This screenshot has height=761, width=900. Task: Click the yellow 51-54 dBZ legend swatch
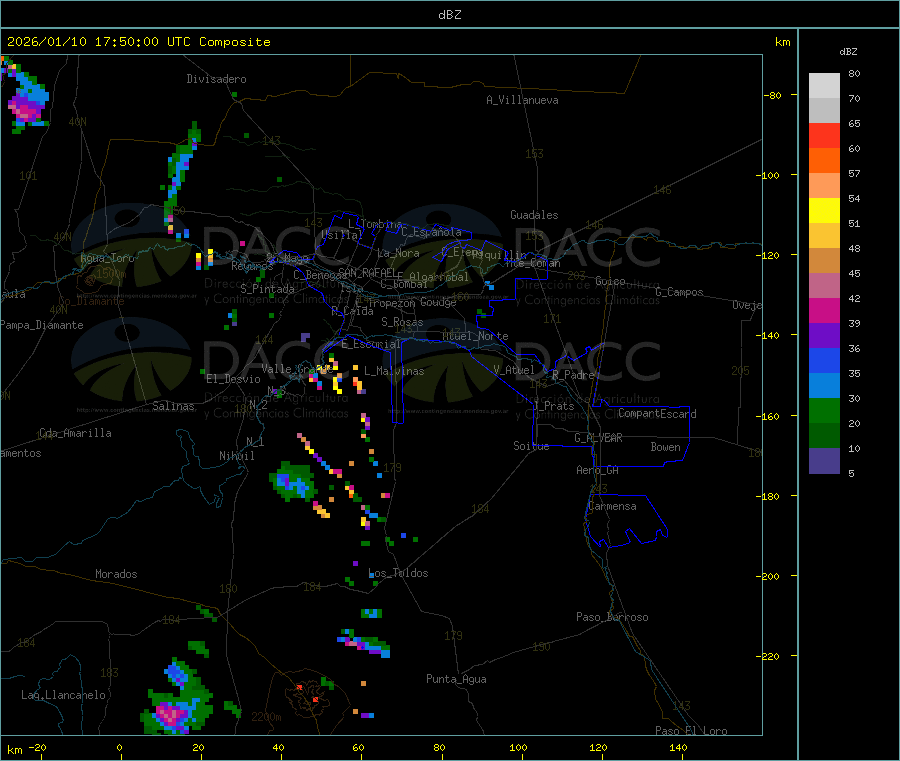(824, 211)
